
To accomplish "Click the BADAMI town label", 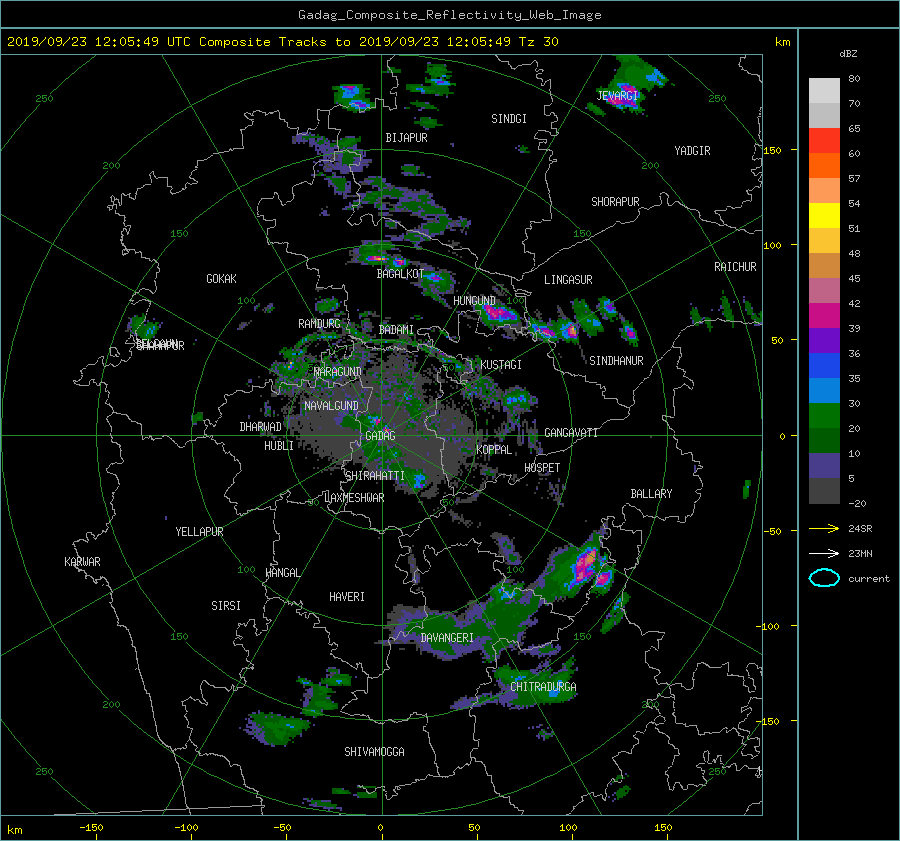I will pos(396,330).
